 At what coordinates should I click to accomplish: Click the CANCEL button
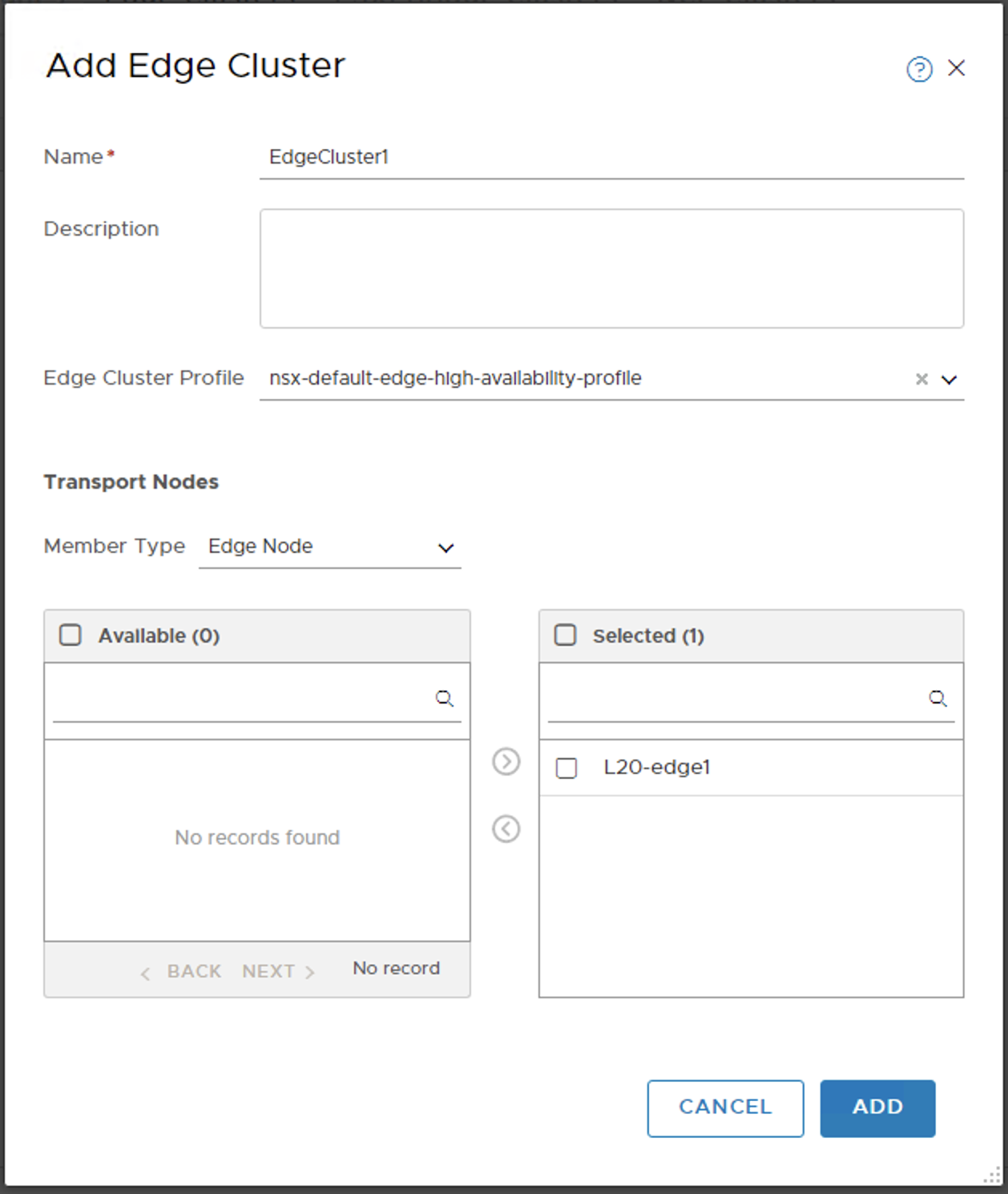[724, 1107]
